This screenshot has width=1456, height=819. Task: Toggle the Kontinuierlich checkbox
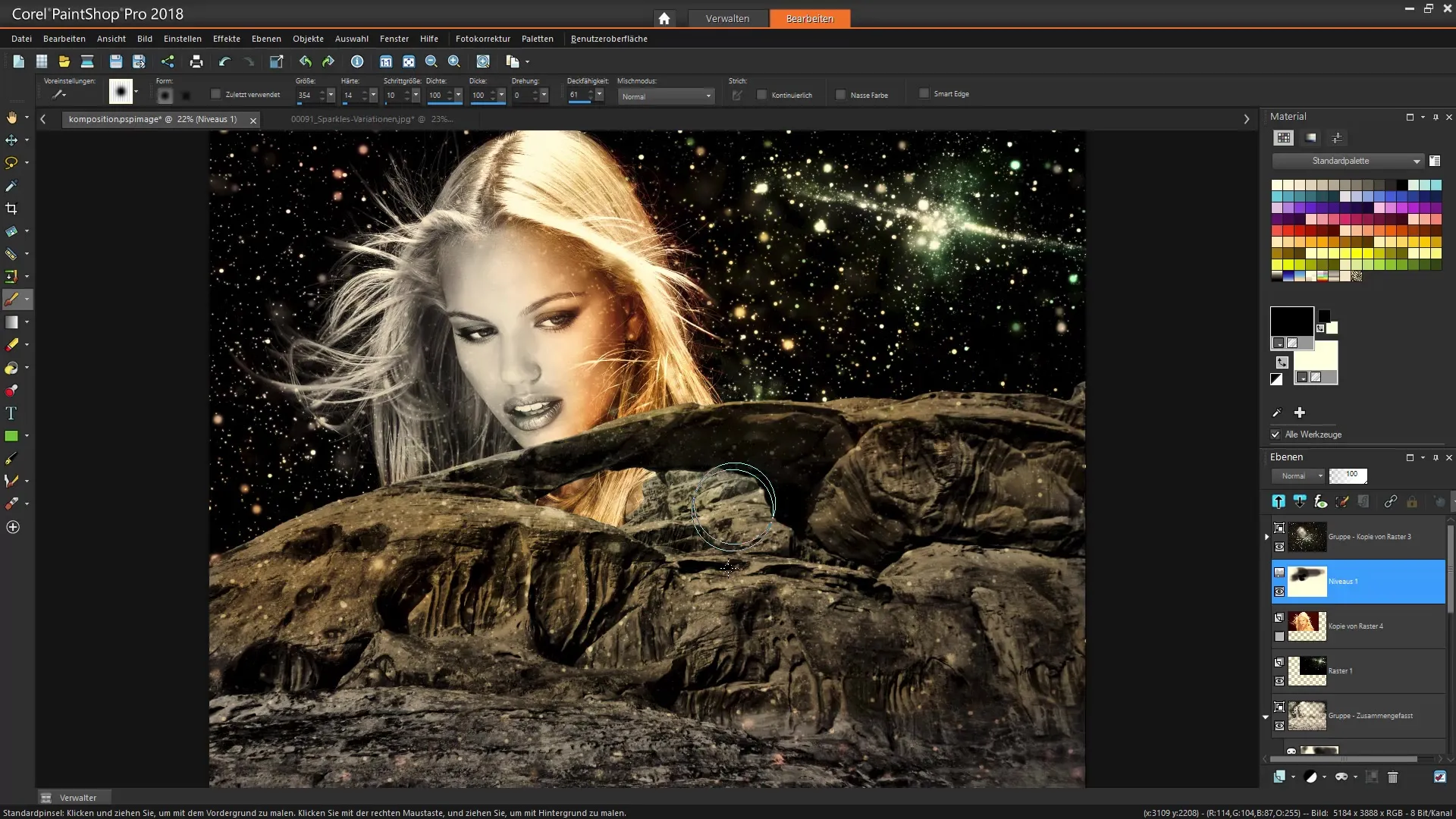tap(762, 95)
